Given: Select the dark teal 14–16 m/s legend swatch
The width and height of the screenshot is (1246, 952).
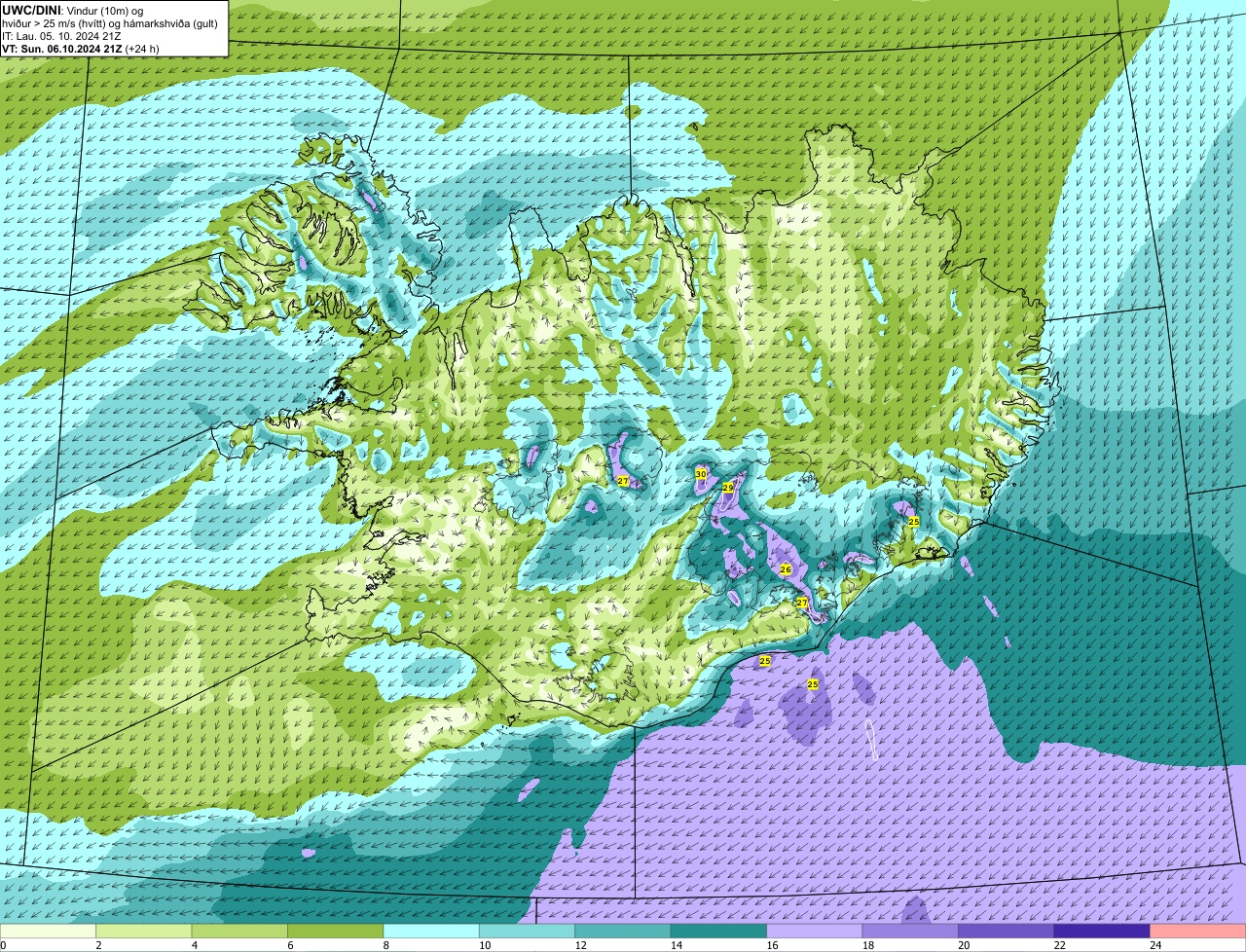Looking at the screenshot, I should pos(718,932).
